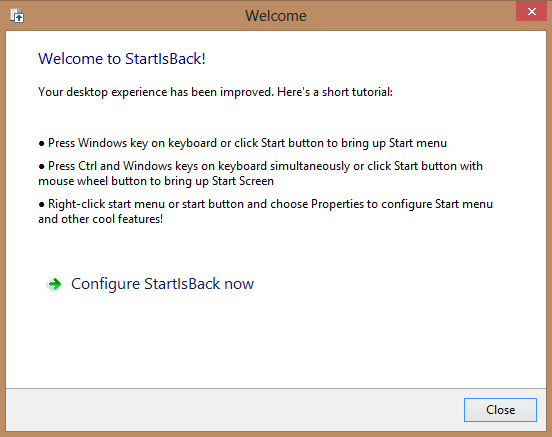This screenshot has width=552, height=437.
Task: Click bullet dot before Press Windows key
Action: pyautogui.click(x=42, y=144)
